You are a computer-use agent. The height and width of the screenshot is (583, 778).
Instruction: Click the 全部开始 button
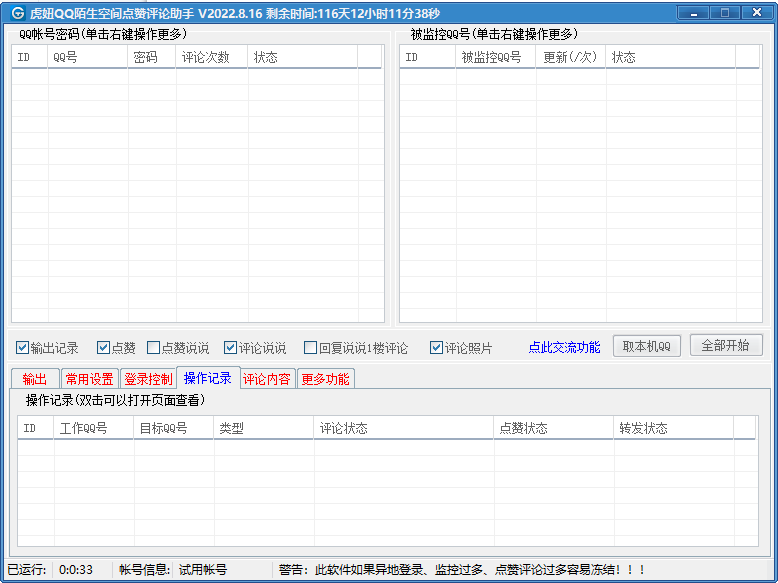tap(726, 345)
